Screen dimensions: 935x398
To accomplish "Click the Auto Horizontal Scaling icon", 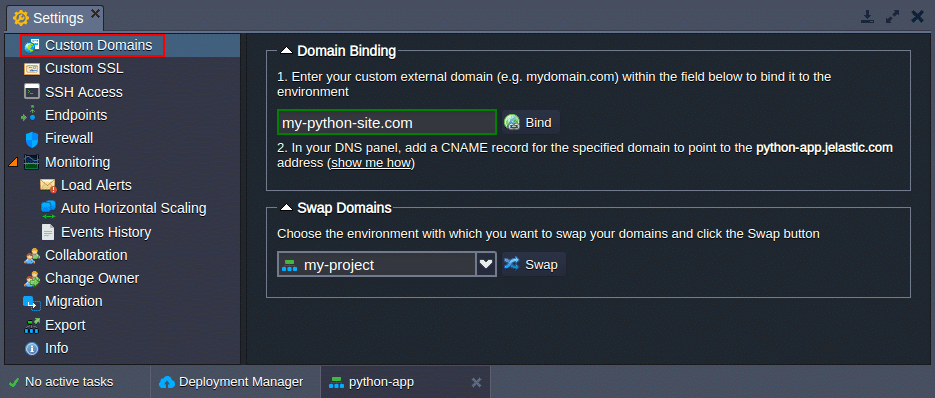I will (x=48, y=209).
